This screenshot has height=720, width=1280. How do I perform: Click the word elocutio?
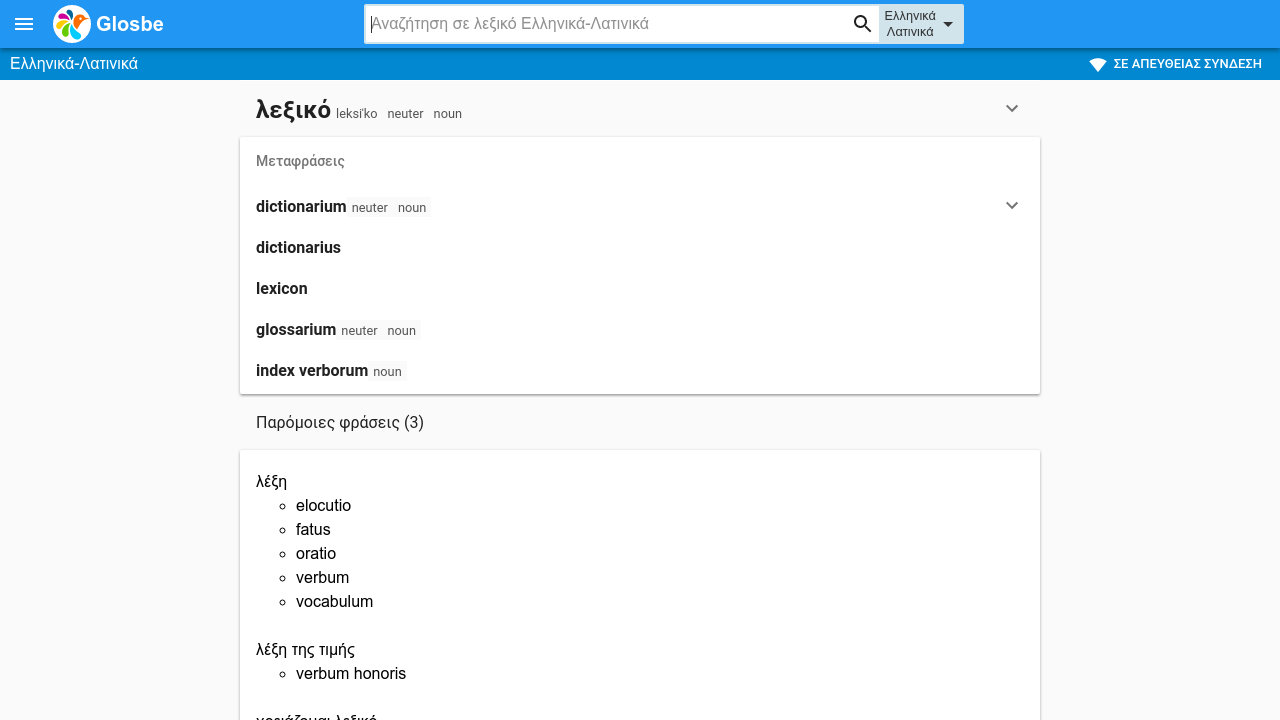point(323,506)
